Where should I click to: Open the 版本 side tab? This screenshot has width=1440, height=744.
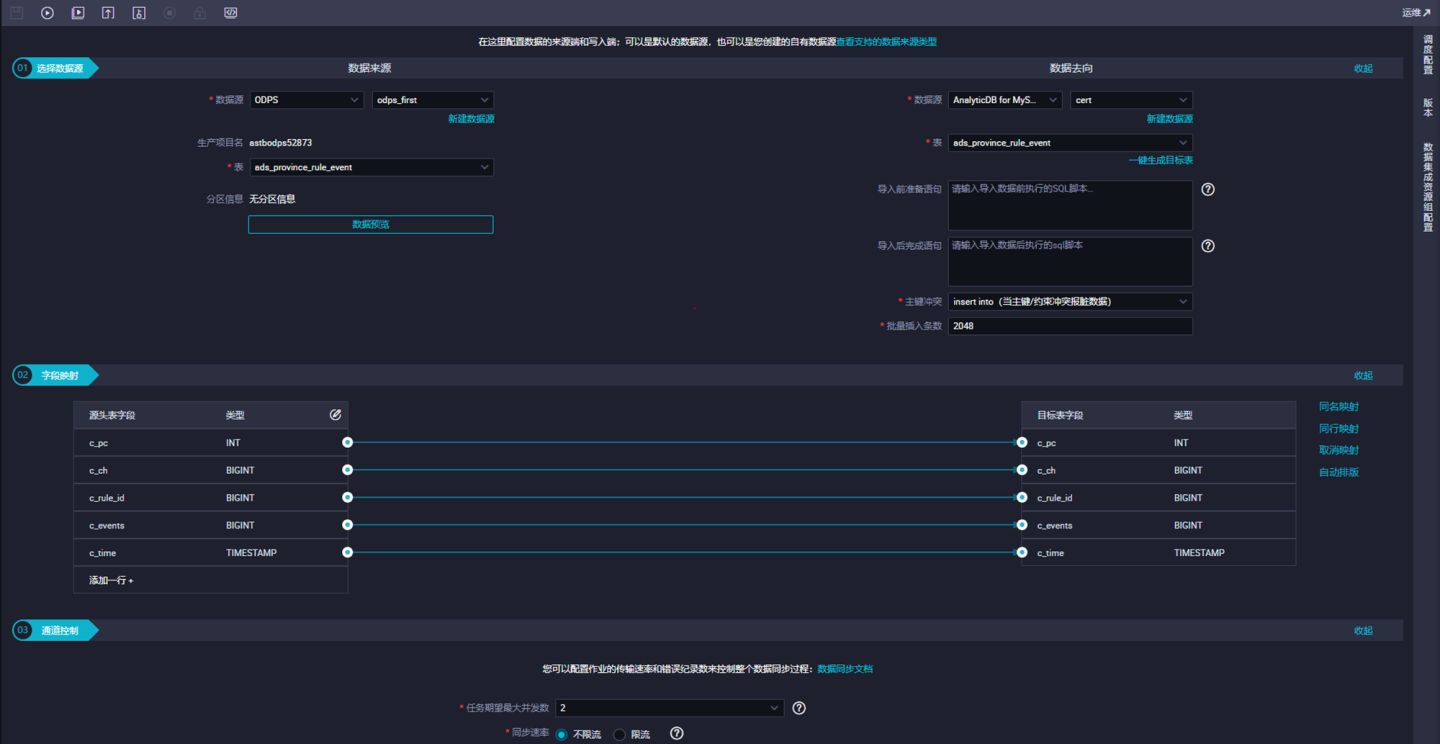click(x=1427, y=107)
